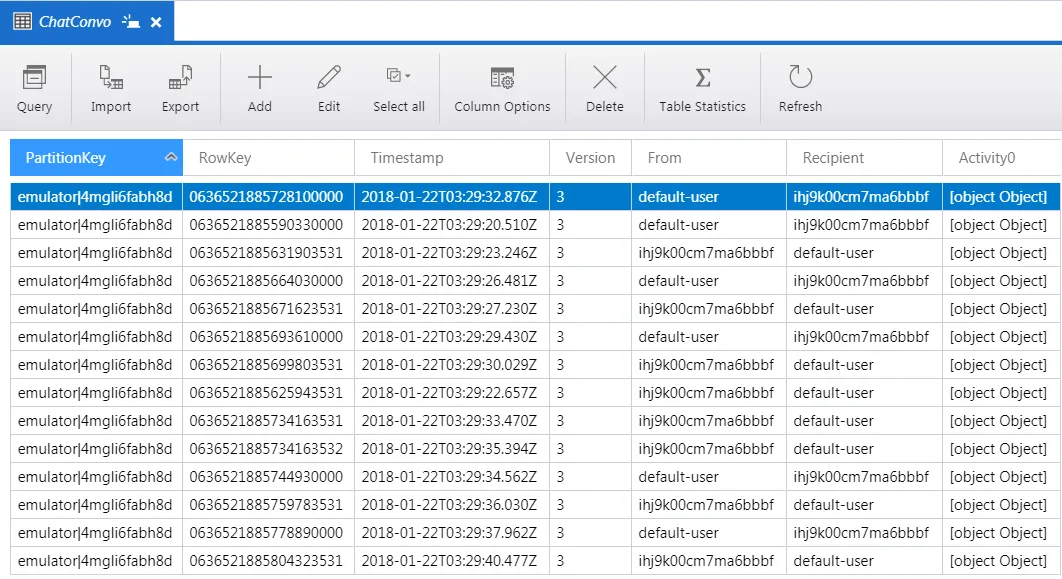Select row with timestamp 03:29:20.510Z

tap(535, 225)
